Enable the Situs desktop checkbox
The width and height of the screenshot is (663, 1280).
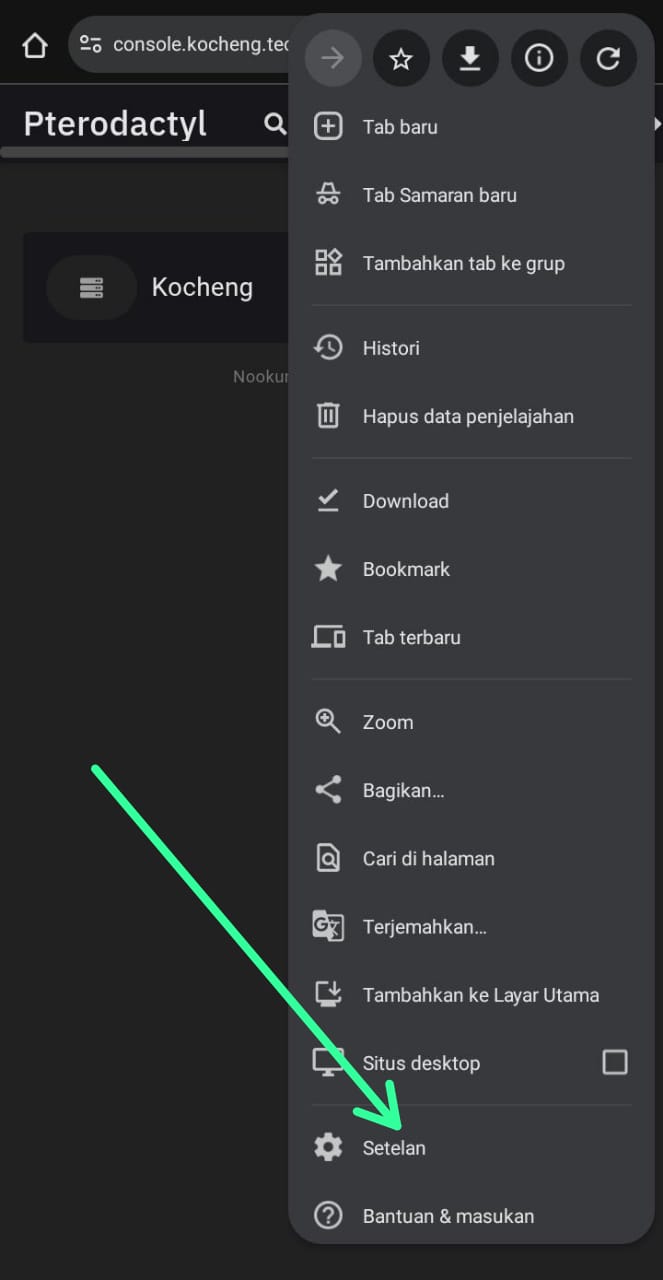614,1063
